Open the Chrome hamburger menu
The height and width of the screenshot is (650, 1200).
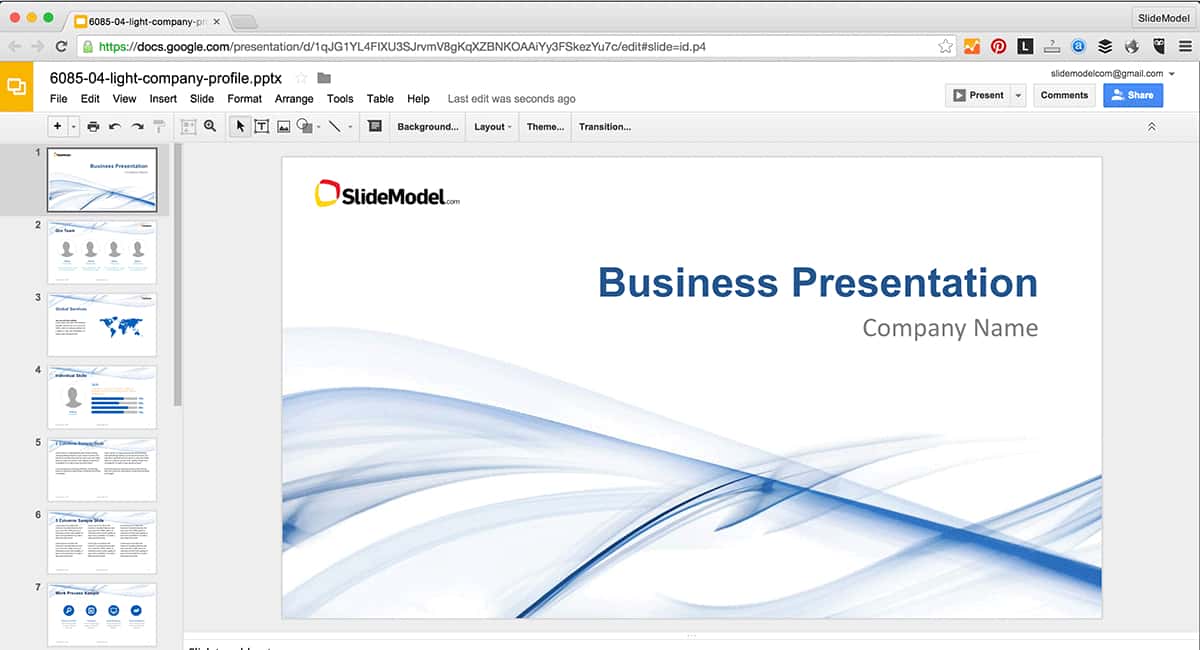coord(1185,46)
